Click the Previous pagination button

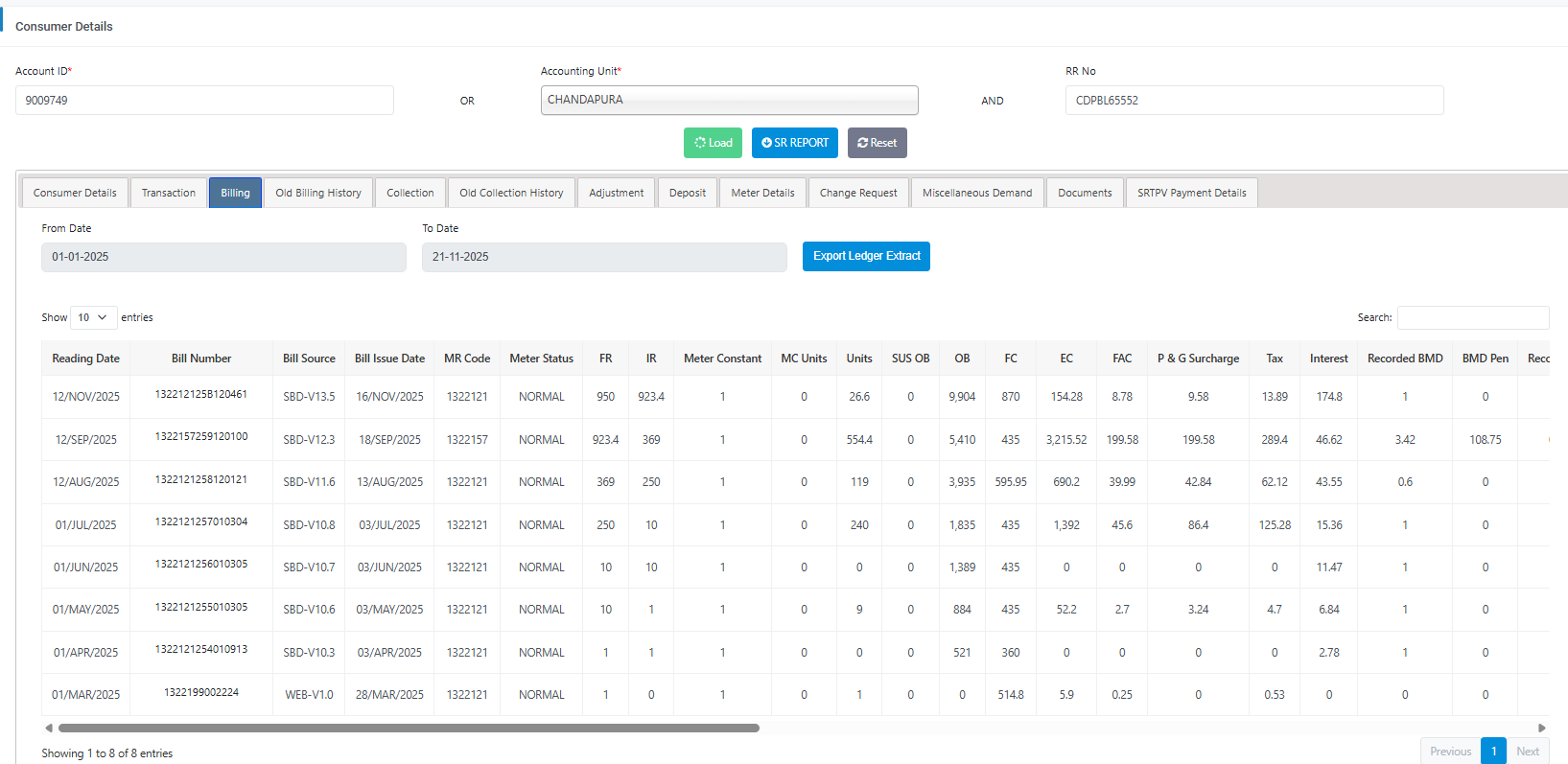(x=1450, y=752)
